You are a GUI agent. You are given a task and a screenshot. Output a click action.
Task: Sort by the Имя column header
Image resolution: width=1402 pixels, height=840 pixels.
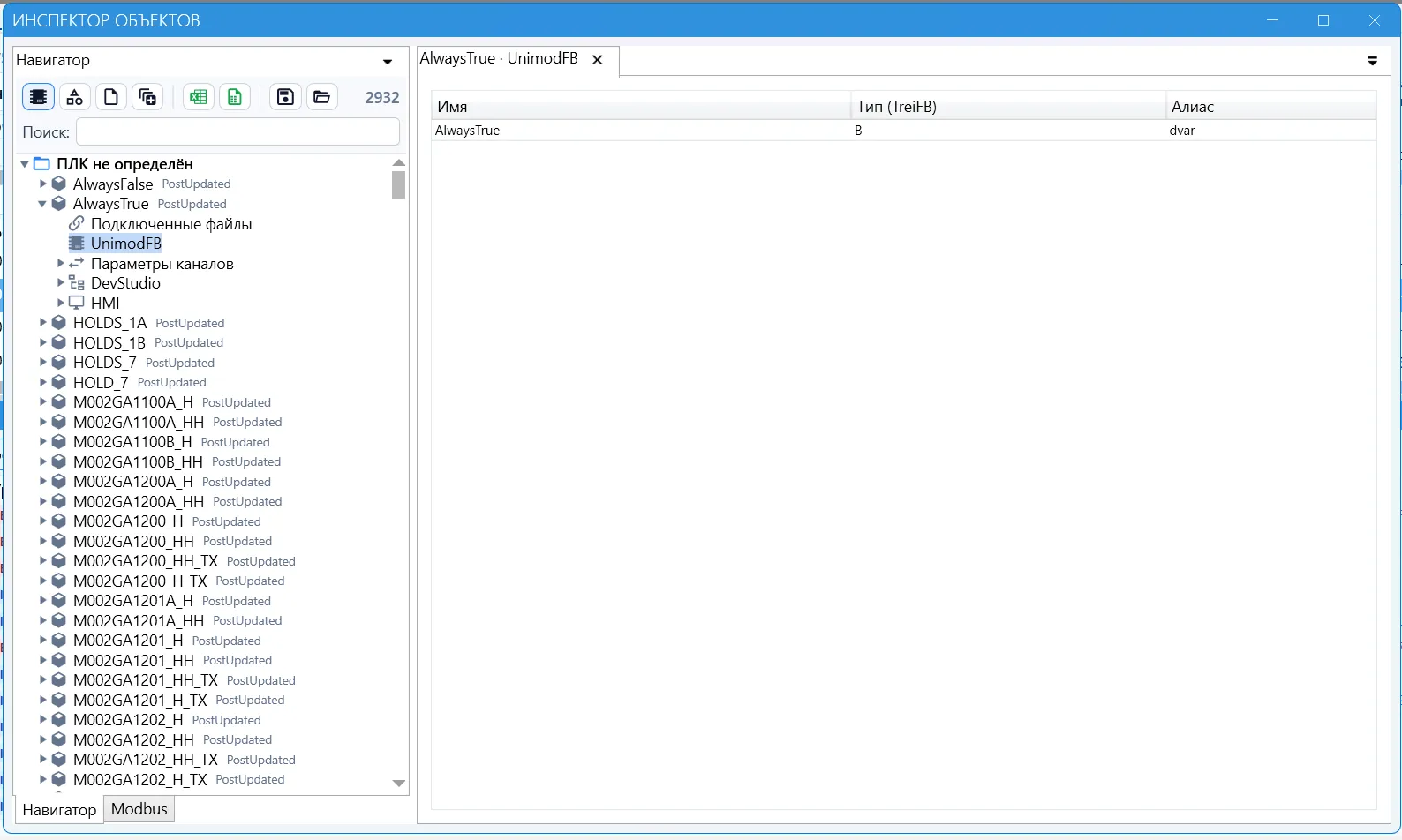click(641, 107)
